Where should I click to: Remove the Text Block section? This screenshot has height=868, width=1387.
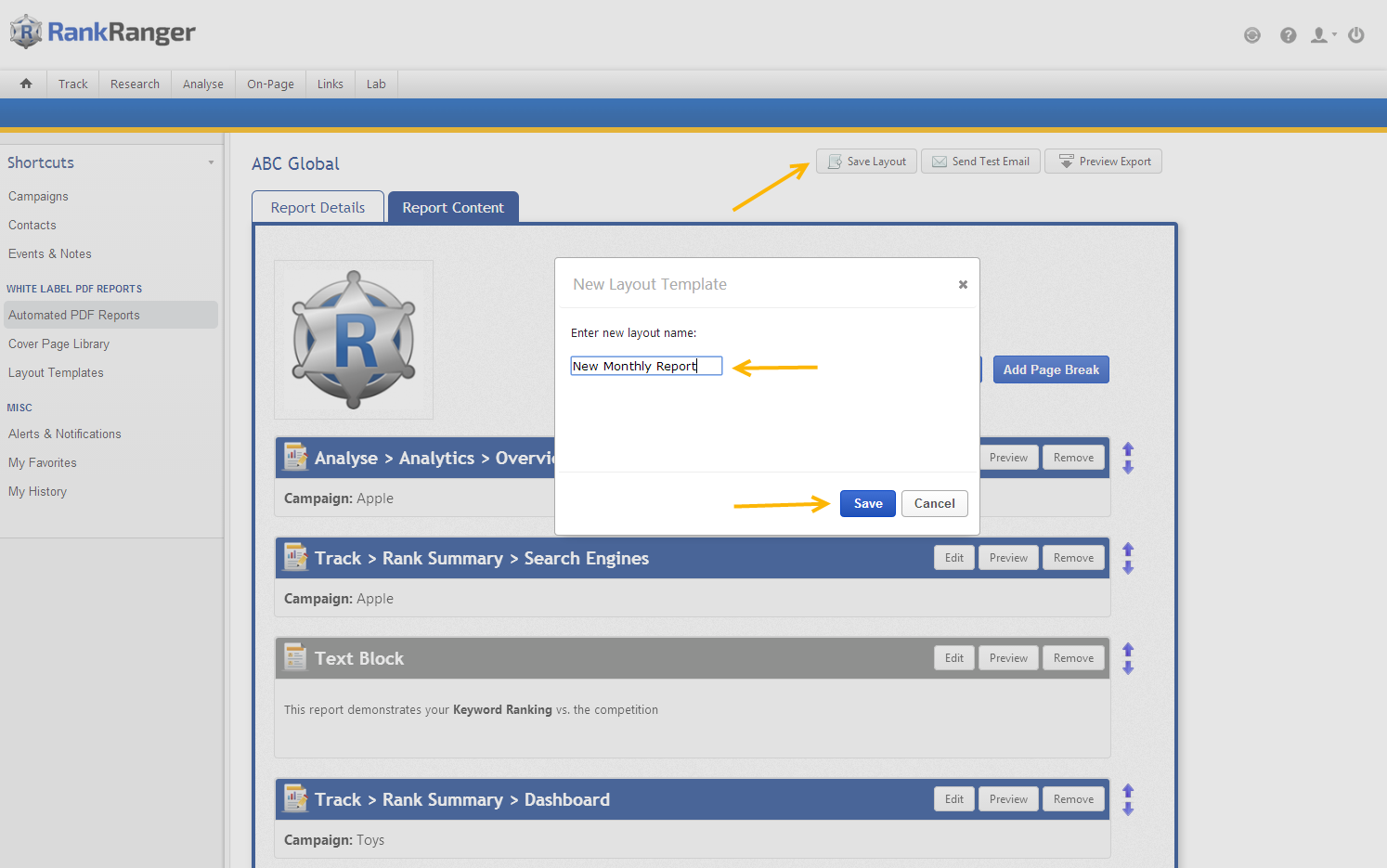[1073, 658]
